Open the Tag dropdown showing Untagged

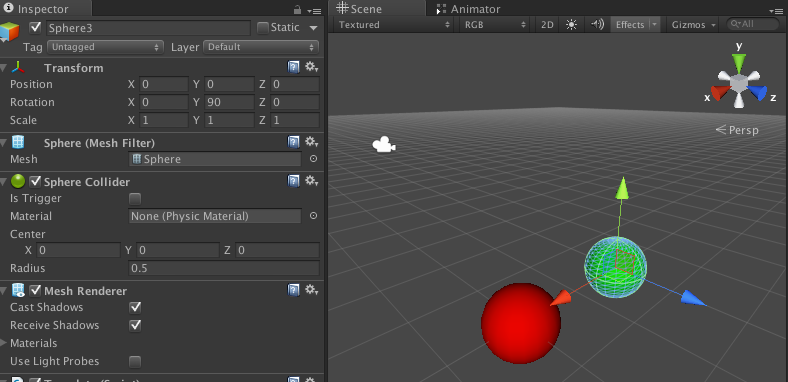click(x=106, y=47)
